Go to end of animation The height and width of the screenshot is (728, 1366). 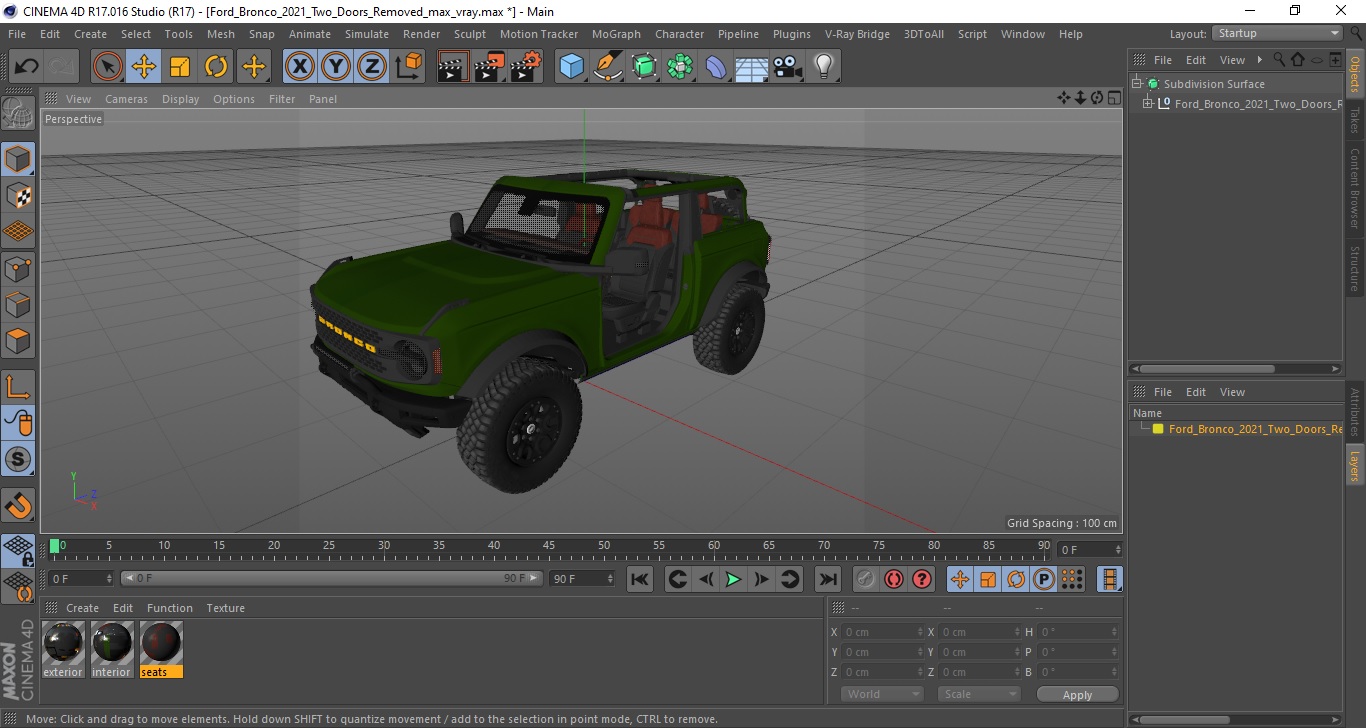(x=827, y=579)
